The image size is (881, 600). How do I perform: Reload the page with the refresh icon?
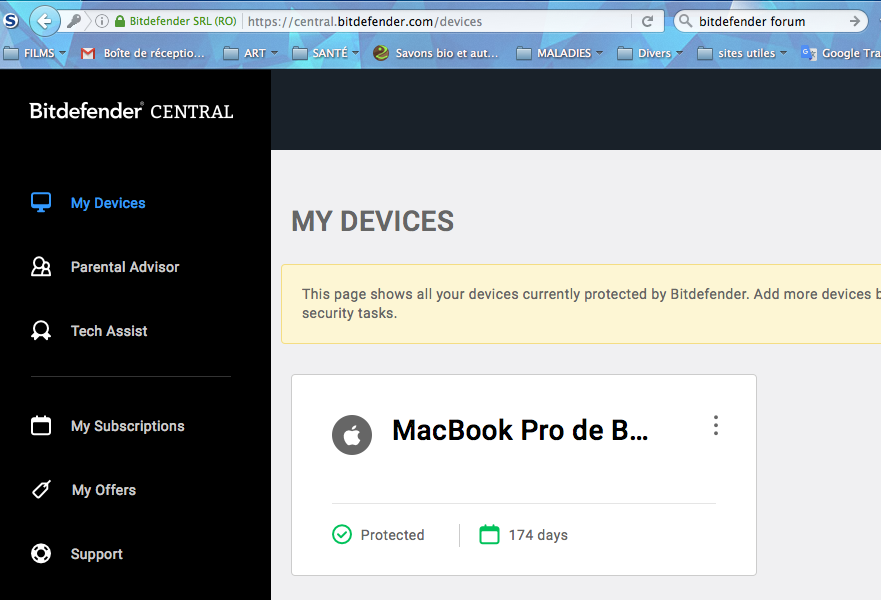(x=647, y=21)
